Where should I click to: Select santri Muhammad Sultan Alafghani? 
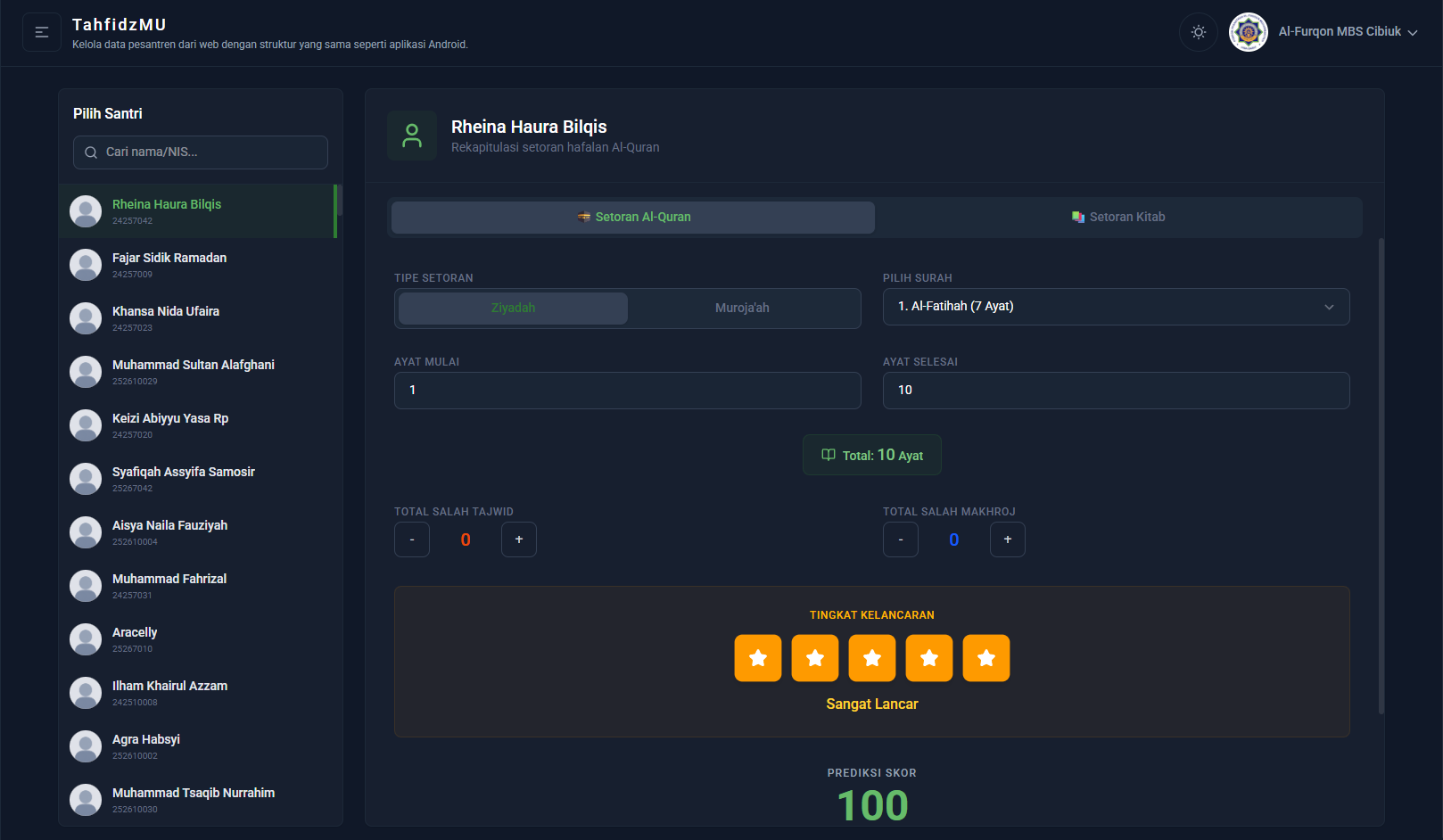pyautogui.click(x=198, y=372)
